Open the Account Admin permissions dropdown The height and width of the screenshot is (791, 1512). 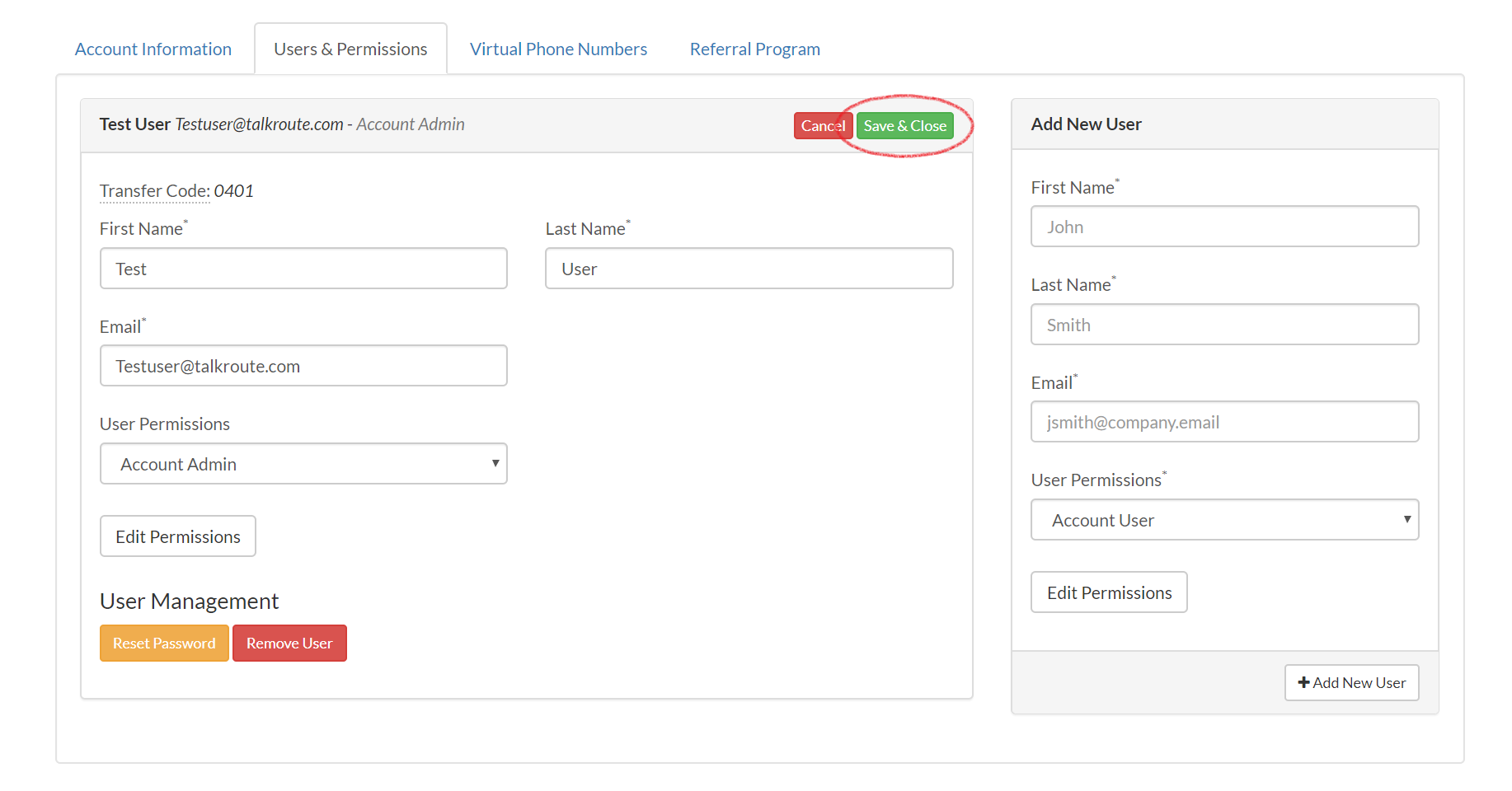303,464
